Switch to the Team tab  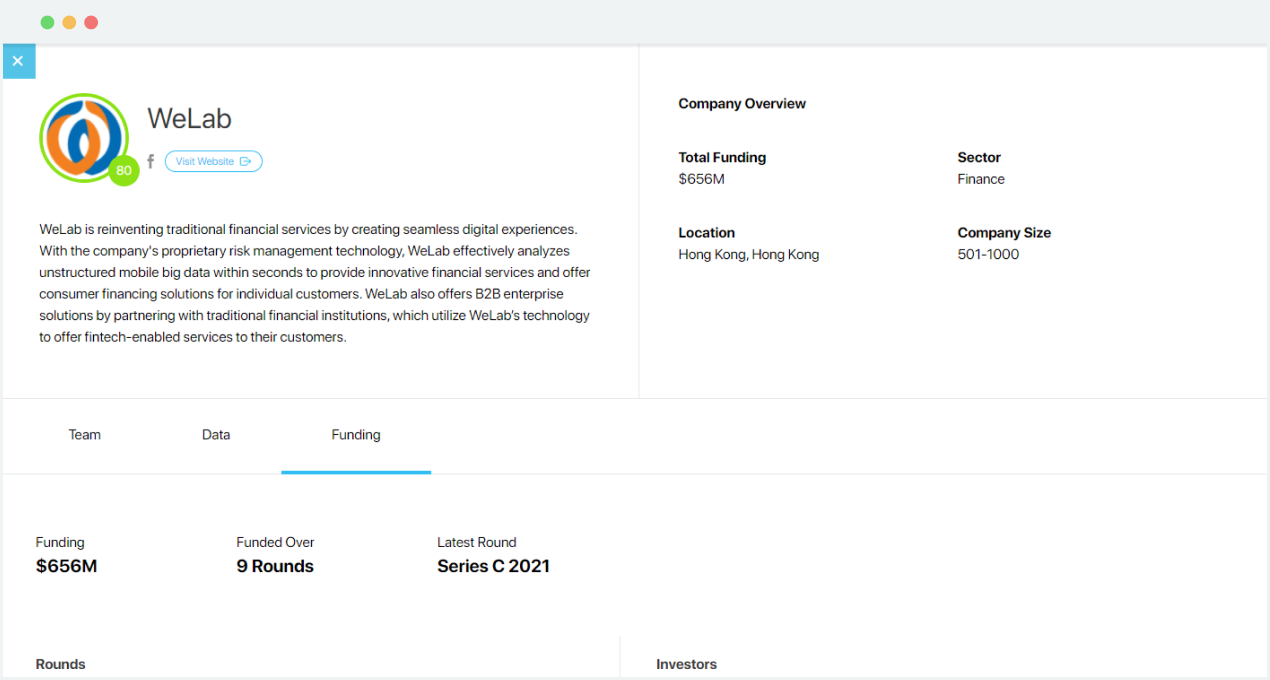(85, 435)
